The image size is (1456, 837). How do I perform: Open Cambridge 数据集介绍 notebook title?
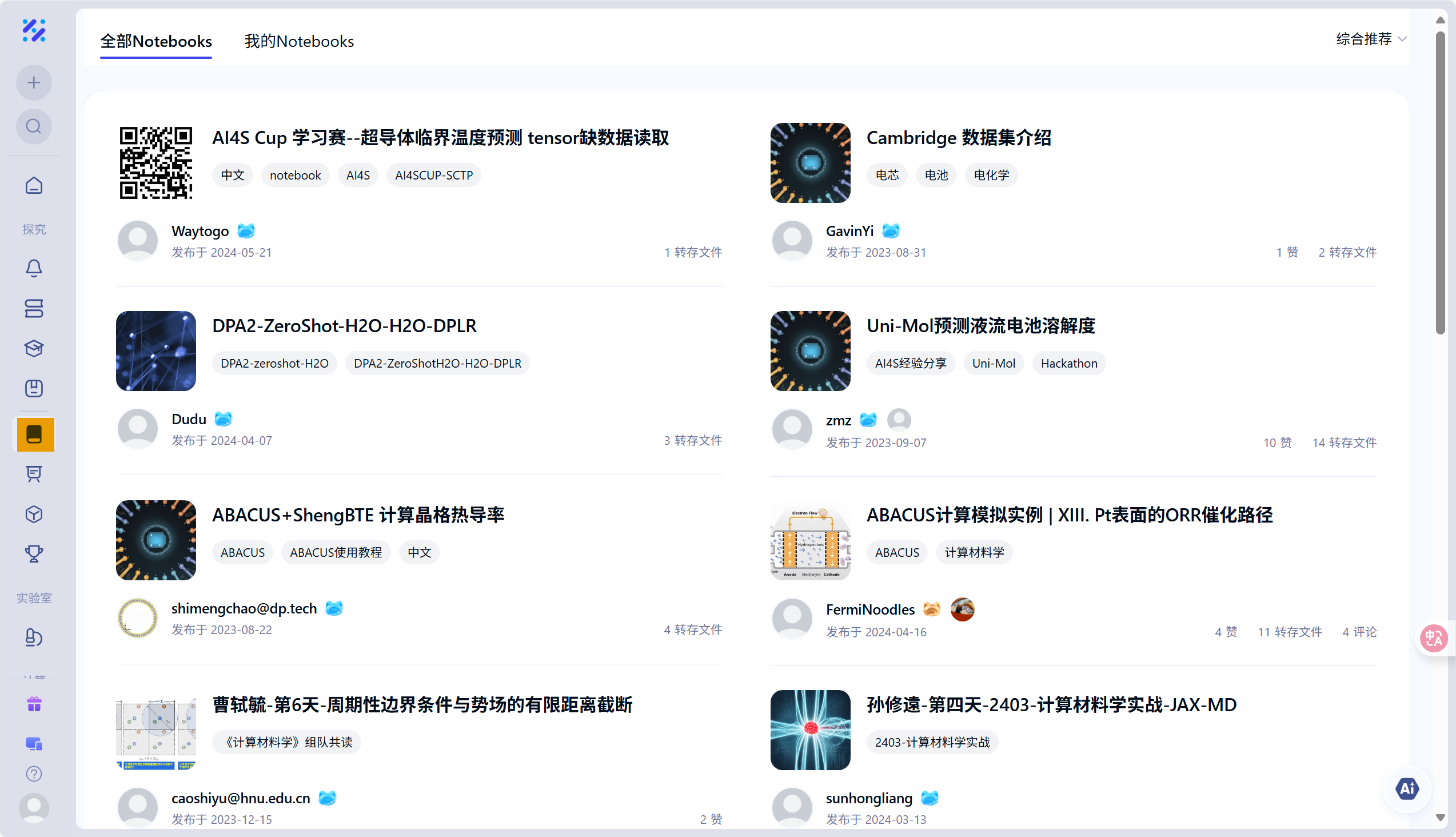pyautogui.click(x=958, y=138)
